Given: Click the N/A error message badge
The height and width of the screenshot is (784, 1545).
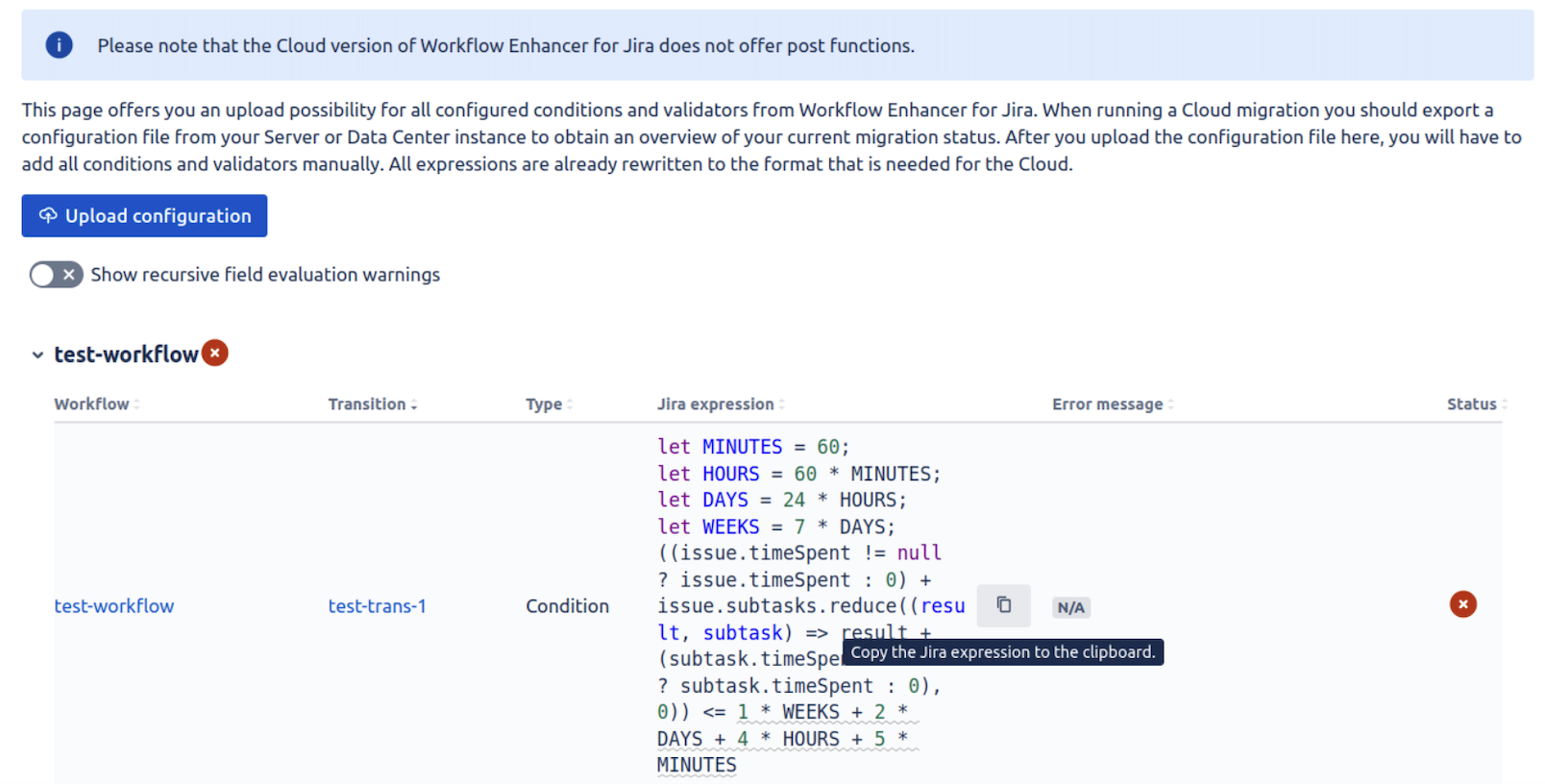Looking at the screenshot, I should tap(1070, 607).
